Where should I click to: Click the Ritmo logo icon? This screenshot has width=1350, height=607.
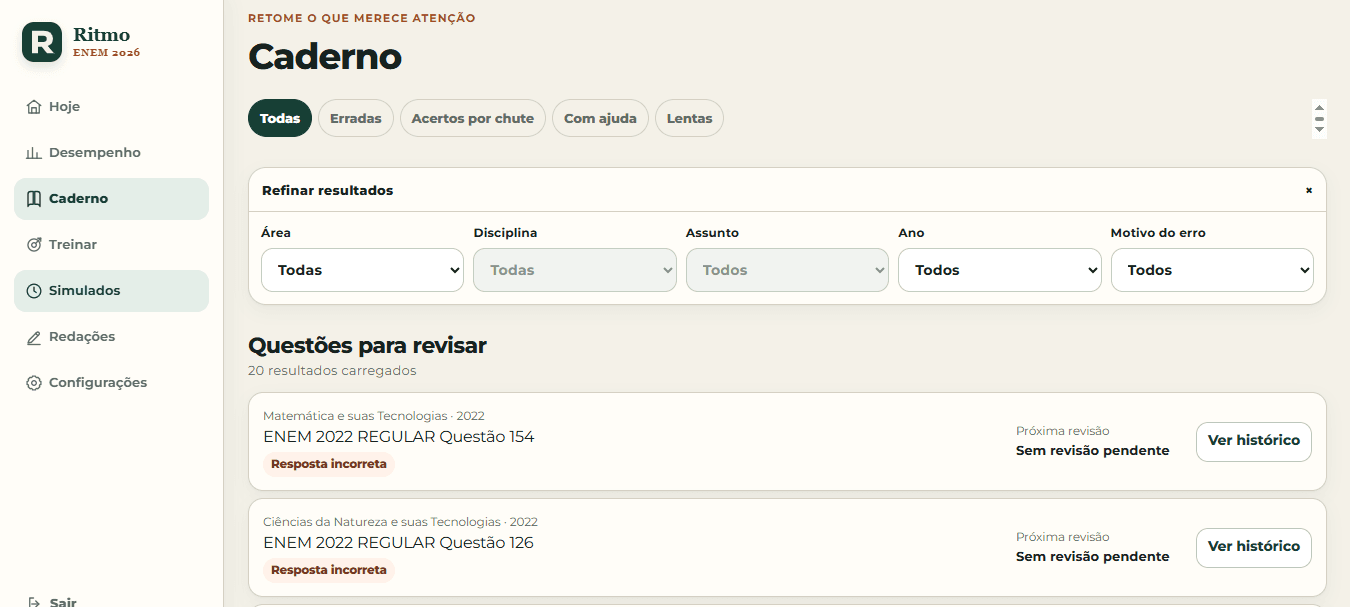[42, 42]
